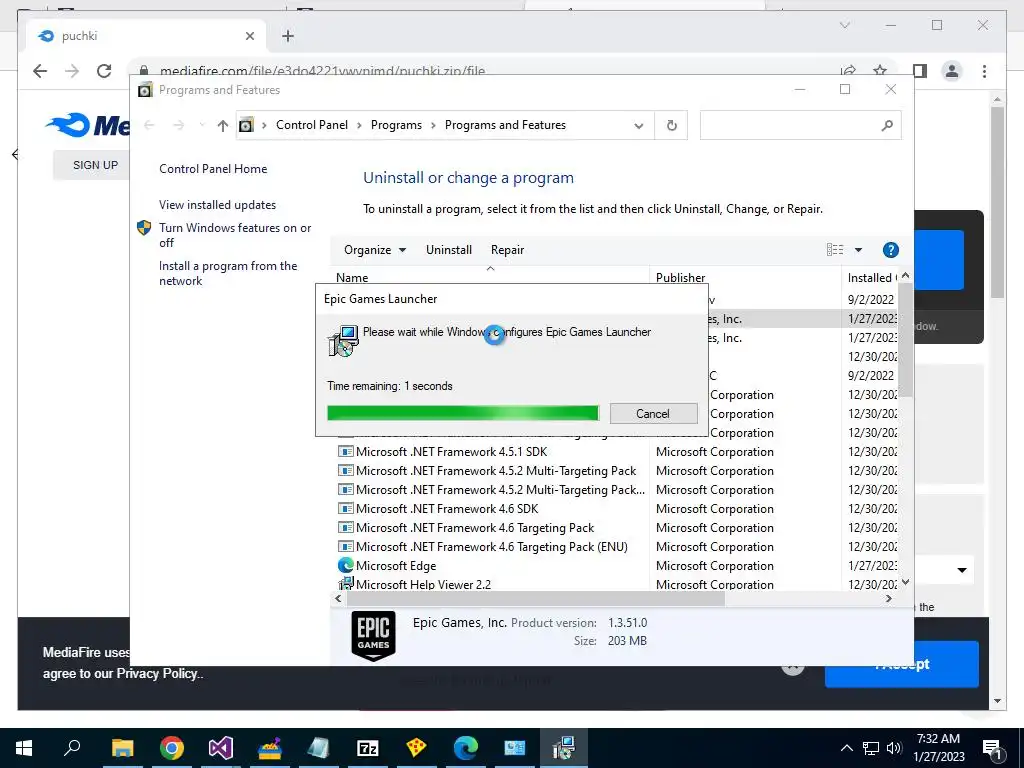Click the Epic Games logo in details pane
Screen dimensions: 1024x768
point(374,635)
